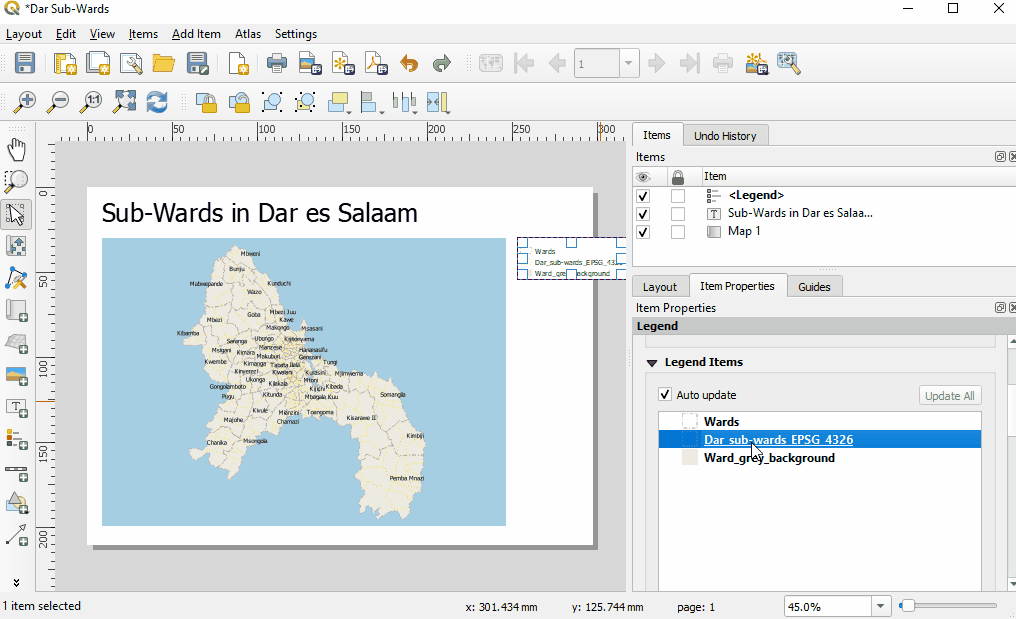Screen dimensions: 1016x619
Task: Toggle lock checkbox for the Legend item
Action: 678,196
